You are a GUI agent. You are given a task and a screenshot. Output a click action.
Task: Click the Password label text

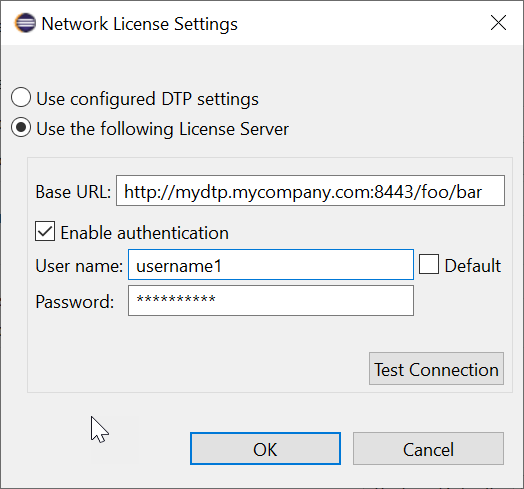click(x=75, y=302)
